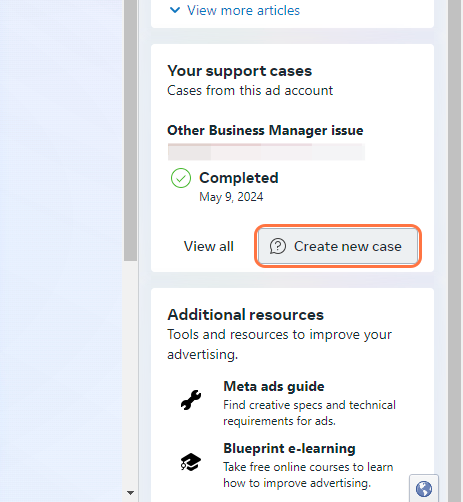Image resolution: width=463 pixels, height=502 pixels.
Task: Expand View more articles chevron
Action: [175, 10]
